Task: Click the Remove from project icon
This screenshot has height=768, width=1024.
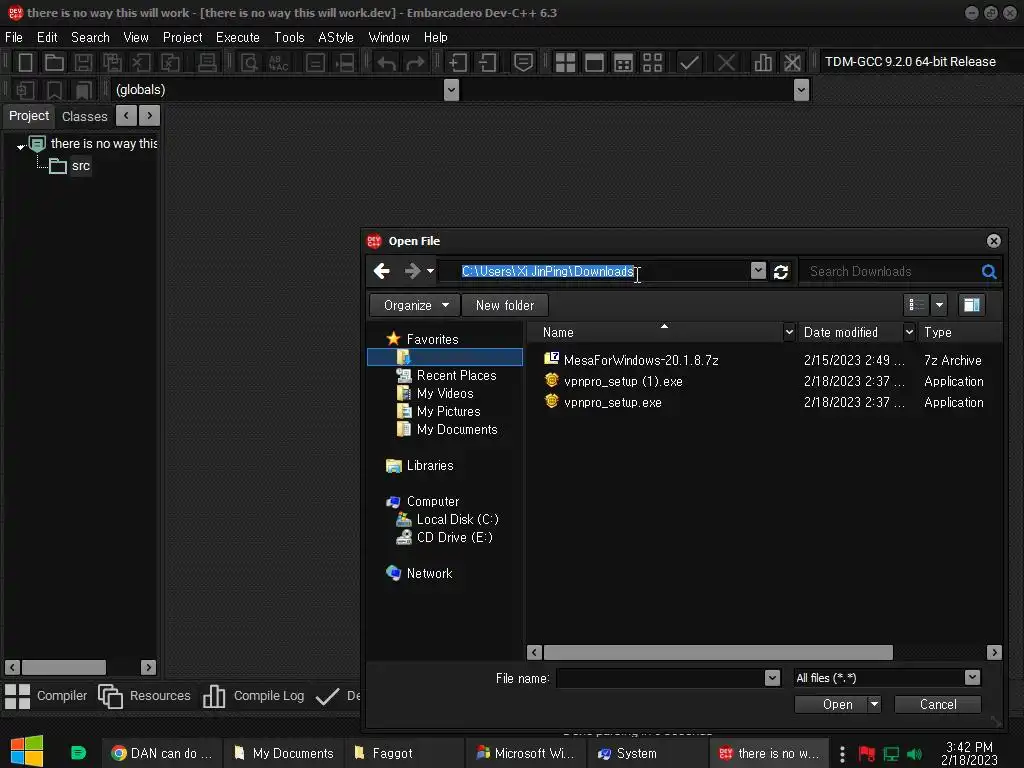Action: (487, 63)
